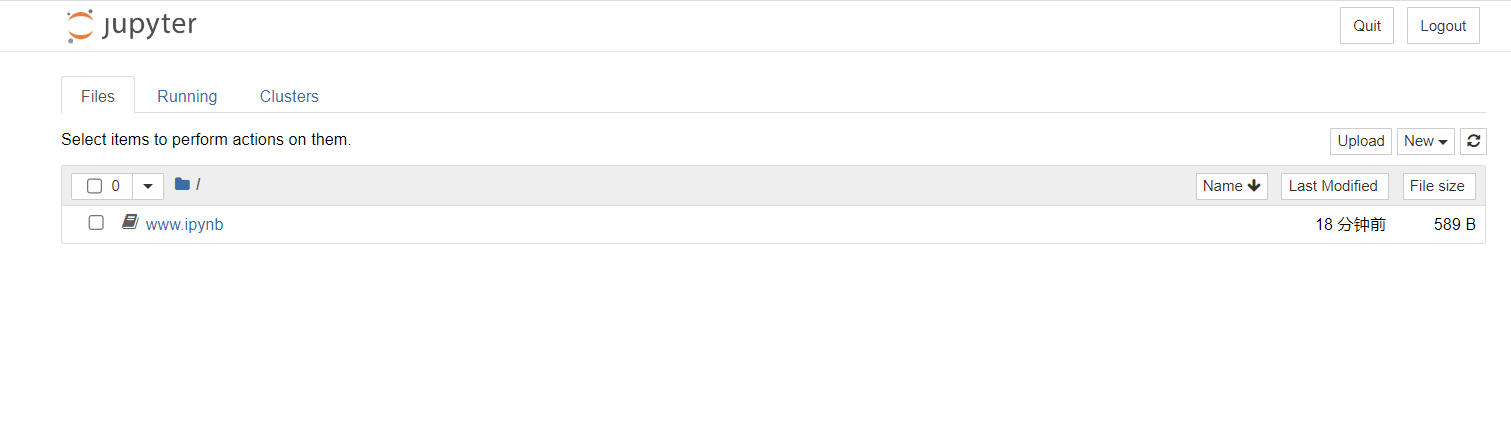Click the Name sort arrow
The image size is (1511, 429).
[x=1254, y=186]
